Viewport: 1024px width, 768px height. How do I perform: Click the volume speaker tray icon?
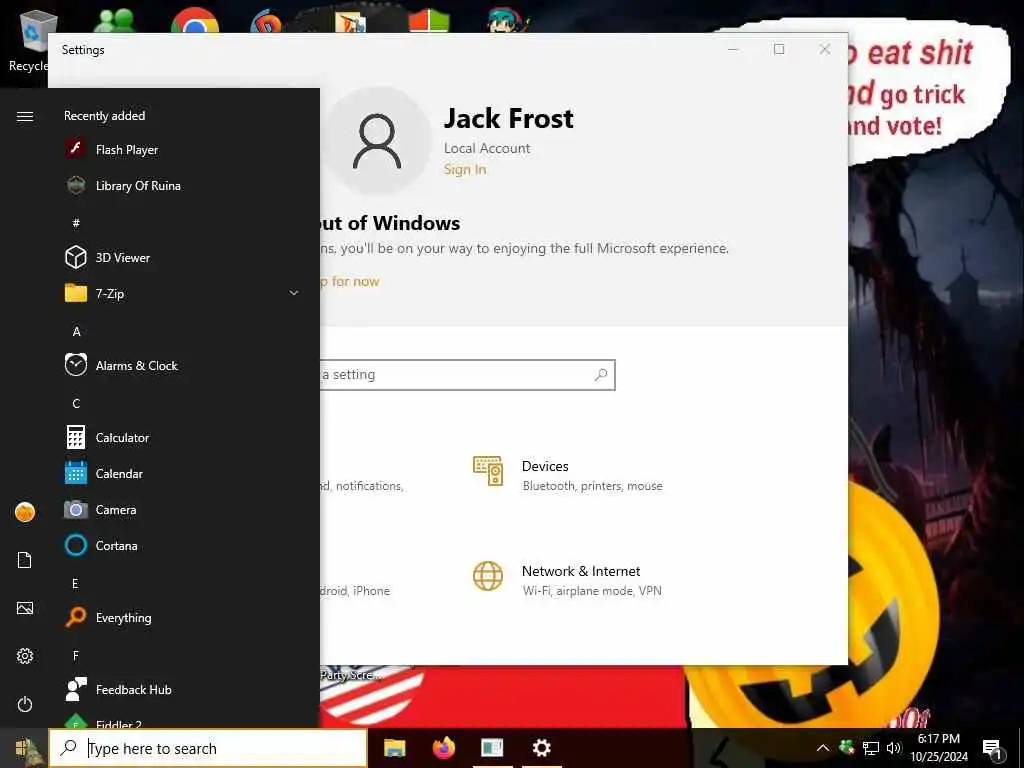(x=894, y=748)
